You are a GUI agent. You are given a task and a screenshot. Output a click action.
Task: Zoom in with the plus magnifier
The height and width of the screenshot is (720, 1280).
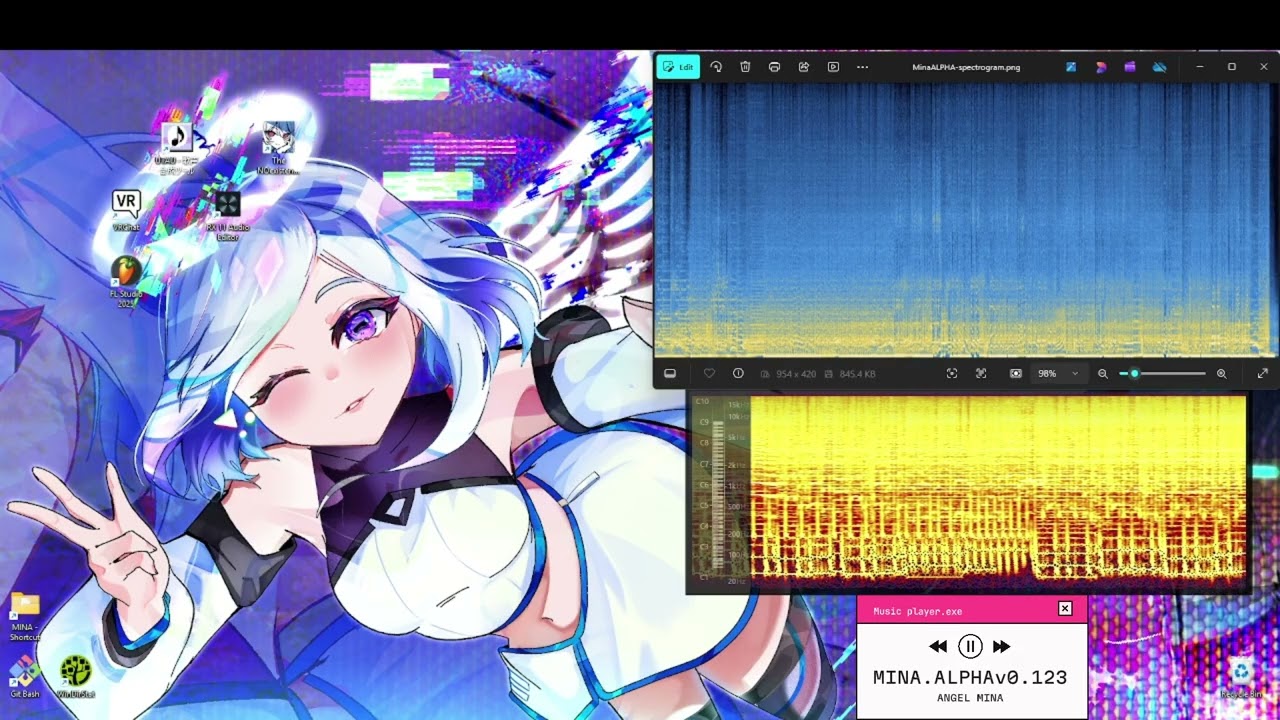coord(1221,373)
